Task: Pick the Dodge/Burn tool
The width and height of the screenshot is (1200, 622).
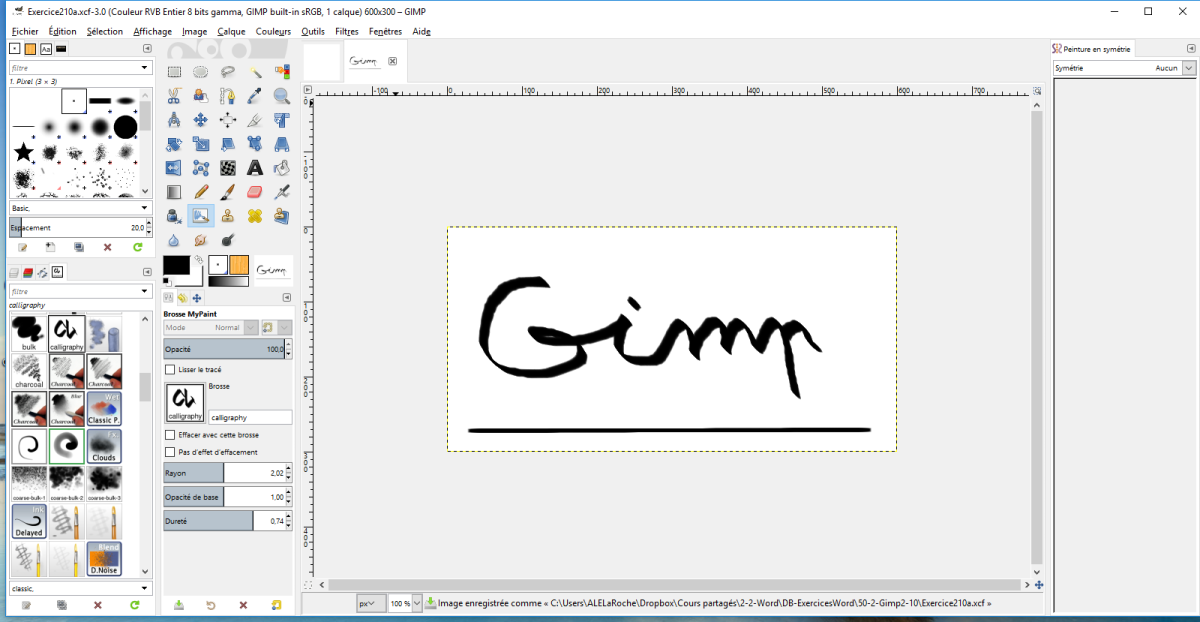Action: tap(228, 240)
